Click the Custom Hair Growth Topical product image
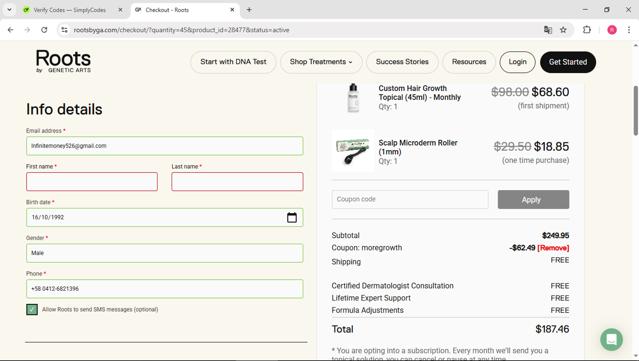Viewport: 639px width, 361px height. point(353,97)
